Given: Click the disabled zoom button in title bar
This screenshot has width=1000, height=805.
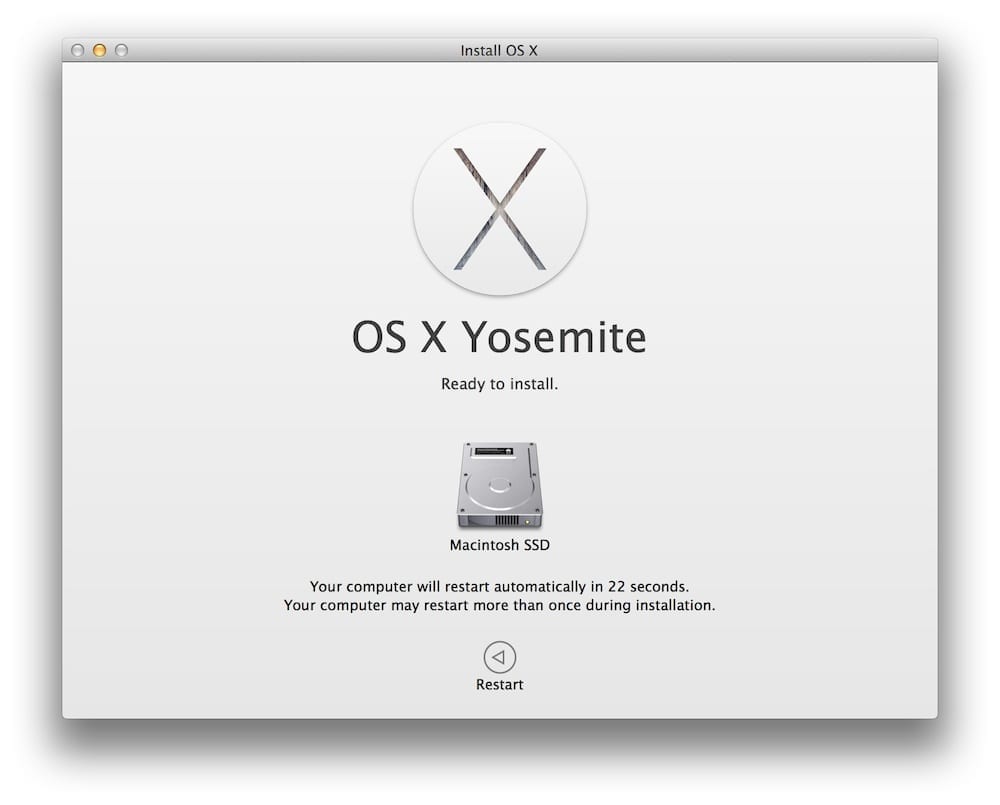Looking at the screenshot, I should [122, 50].
